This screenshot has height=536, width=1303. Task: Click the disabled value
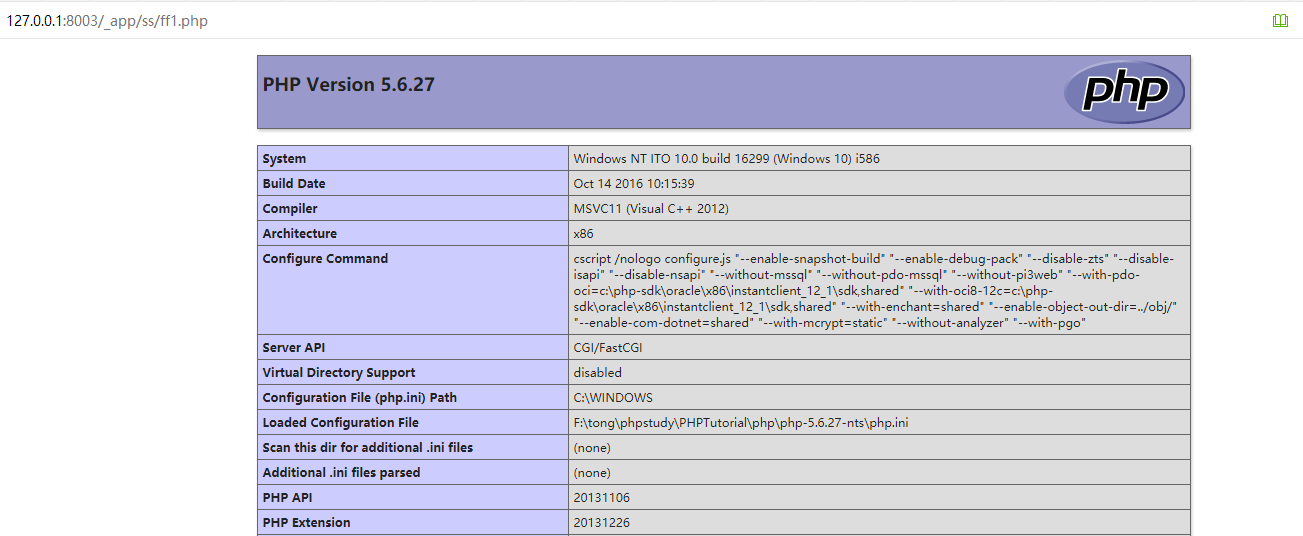point(597,373)
